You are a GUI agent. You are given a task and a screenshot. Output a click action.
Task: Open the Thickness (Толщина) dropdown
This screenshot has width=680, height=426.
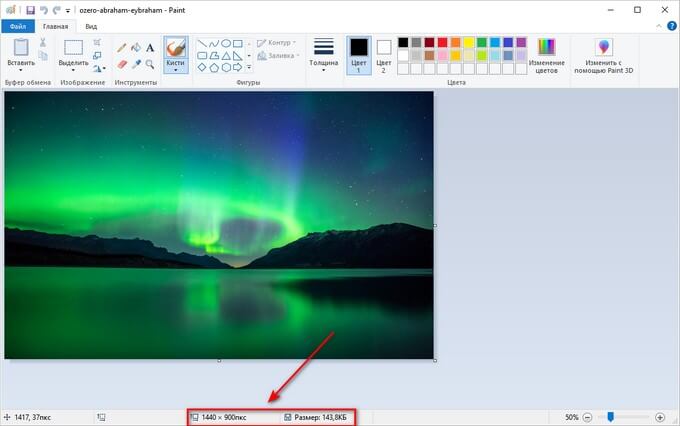pos(323,58)
